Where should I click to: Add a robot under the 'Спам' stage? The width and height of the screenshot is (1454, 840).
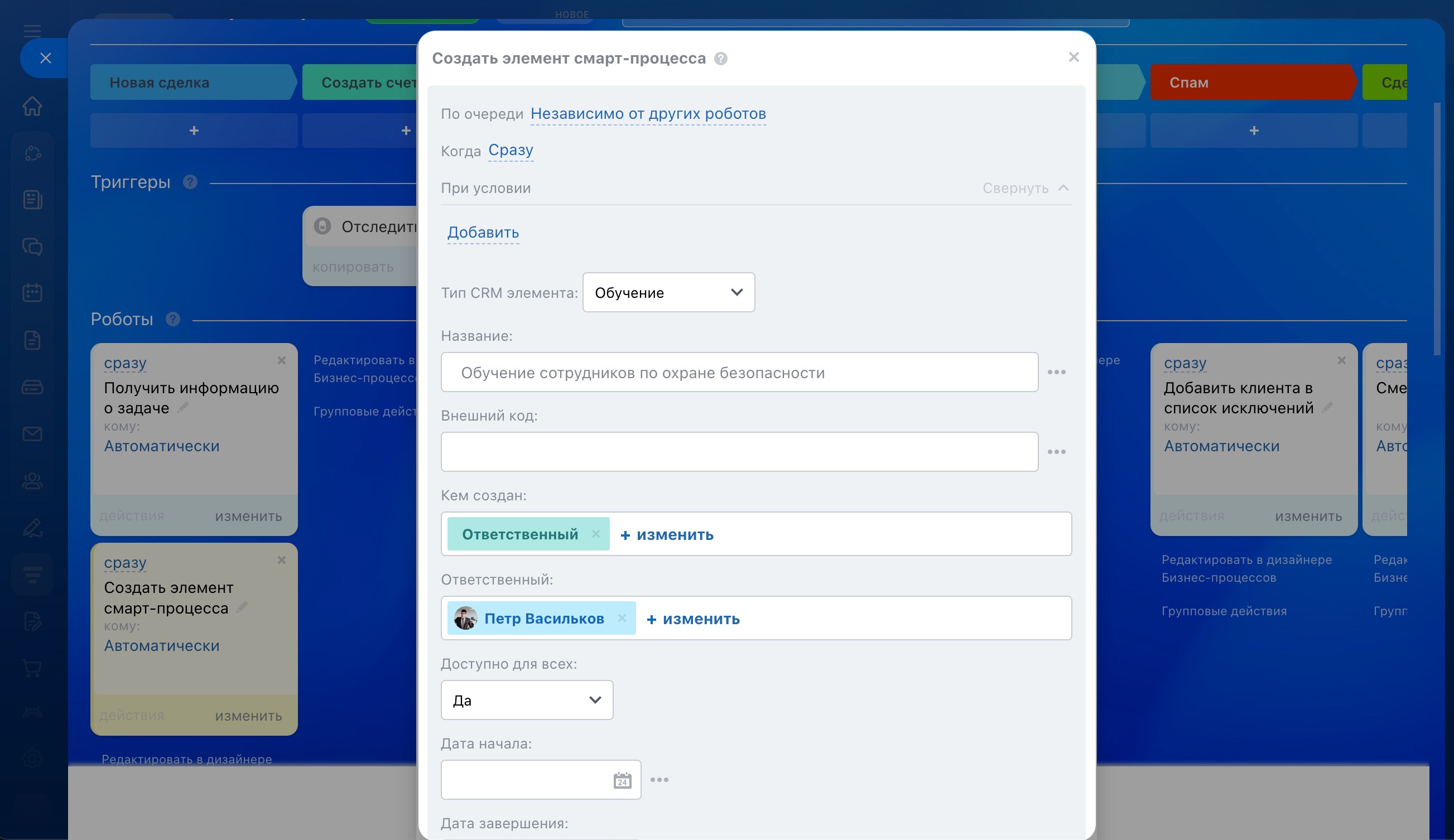[x=1254, y=131]
